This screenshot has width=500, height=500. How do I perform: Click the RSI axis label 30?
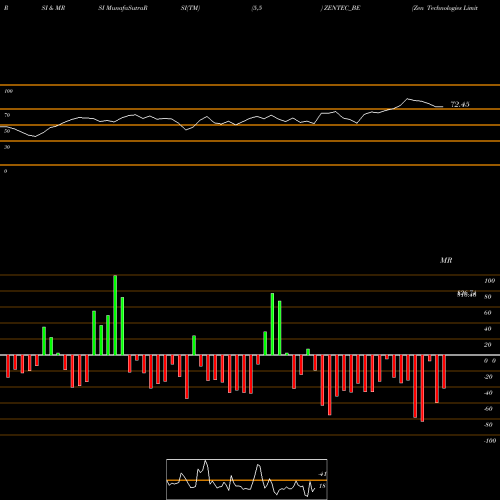7,147
